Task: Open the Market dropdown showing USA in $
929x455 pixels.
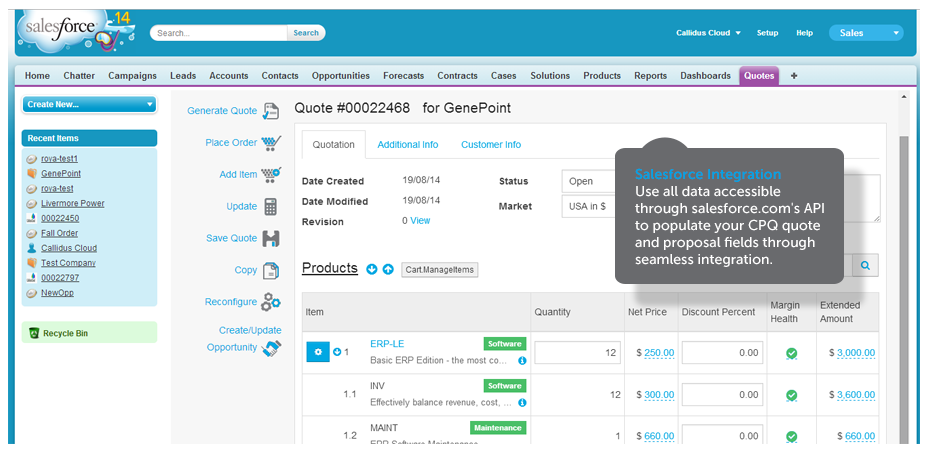Action: 589,206
